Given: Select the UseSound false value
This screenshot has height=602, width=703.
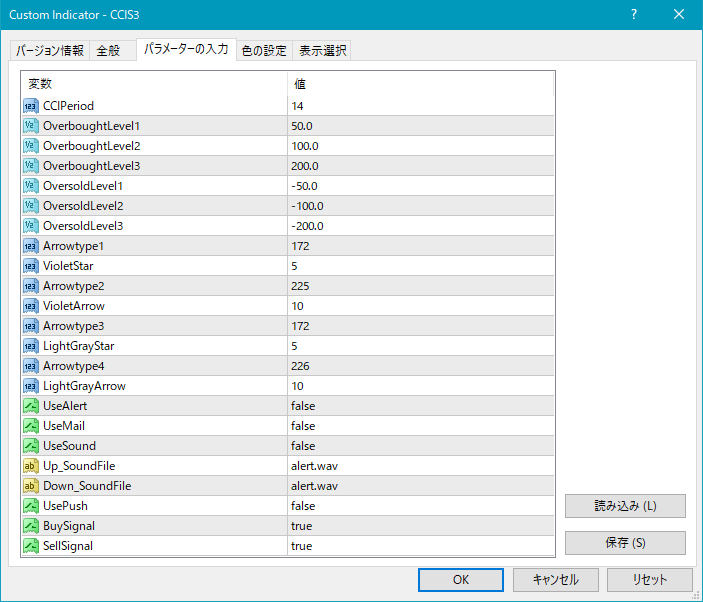Looking at the screenshot, I should point(303,446).
